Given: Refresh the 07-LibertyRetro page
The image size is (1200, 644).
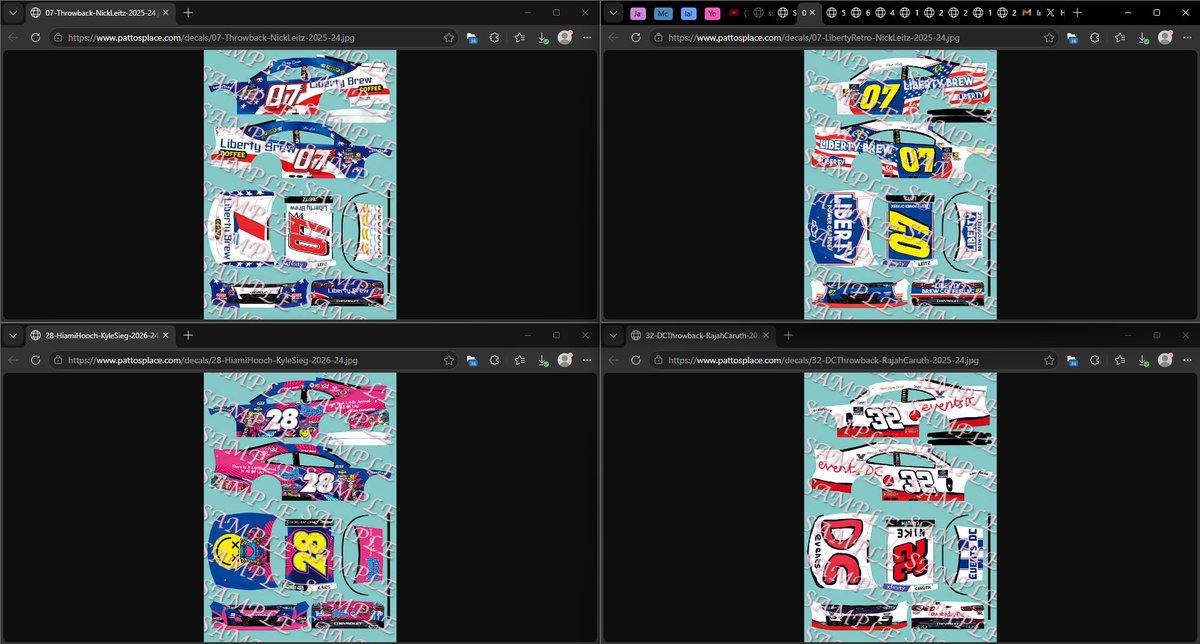Looking at the screenshot, I should pos(636,37).
